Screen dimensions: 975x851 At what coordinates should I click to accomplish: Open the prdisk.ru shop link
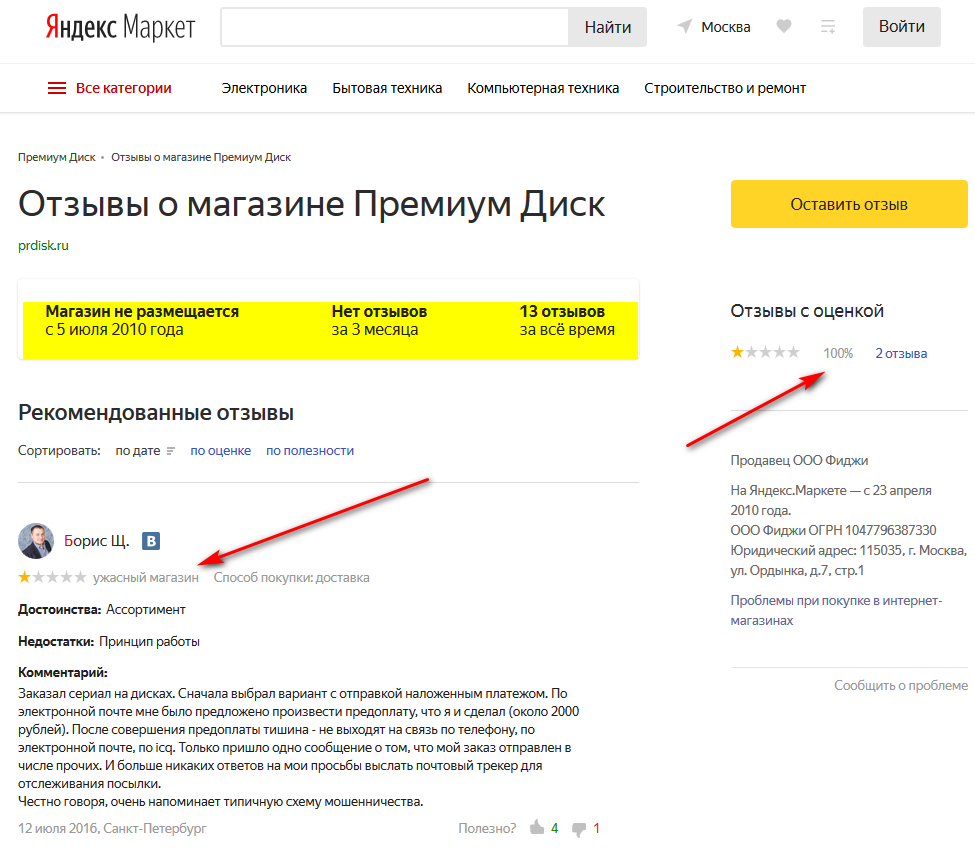coord(43,246)
